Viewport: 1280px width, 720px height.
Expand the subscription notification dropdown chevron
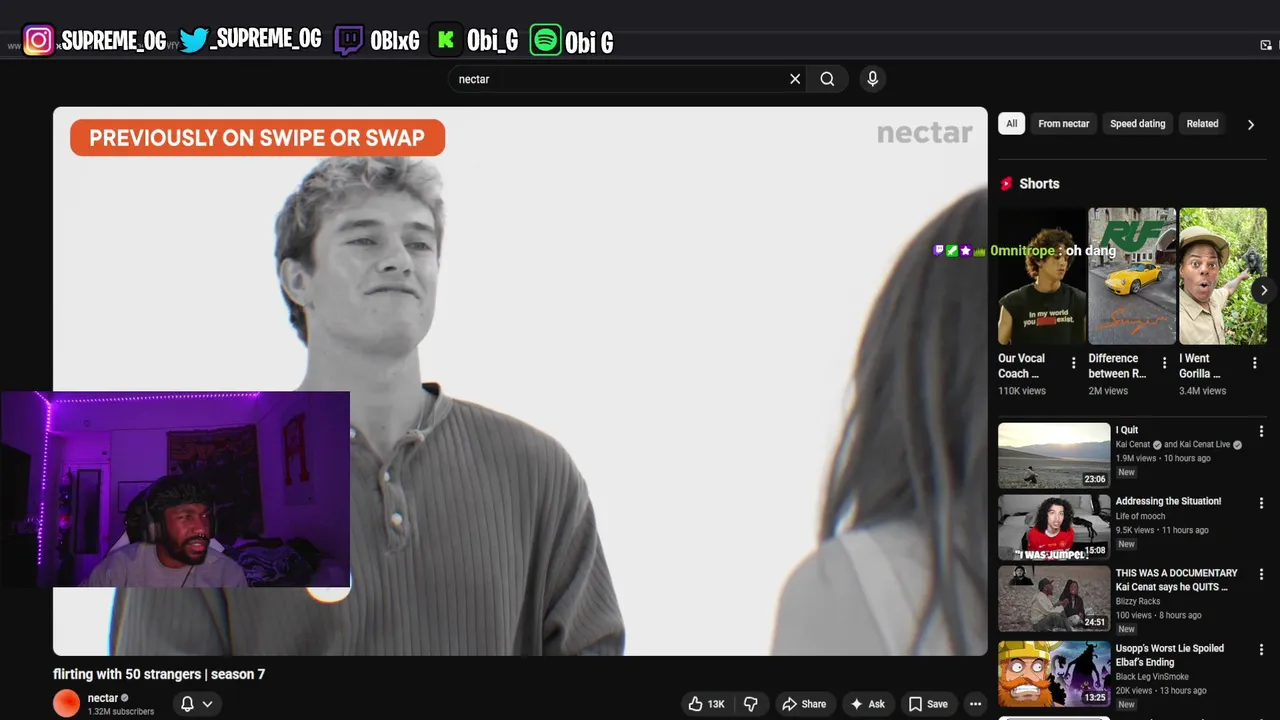tap(207, 704)
